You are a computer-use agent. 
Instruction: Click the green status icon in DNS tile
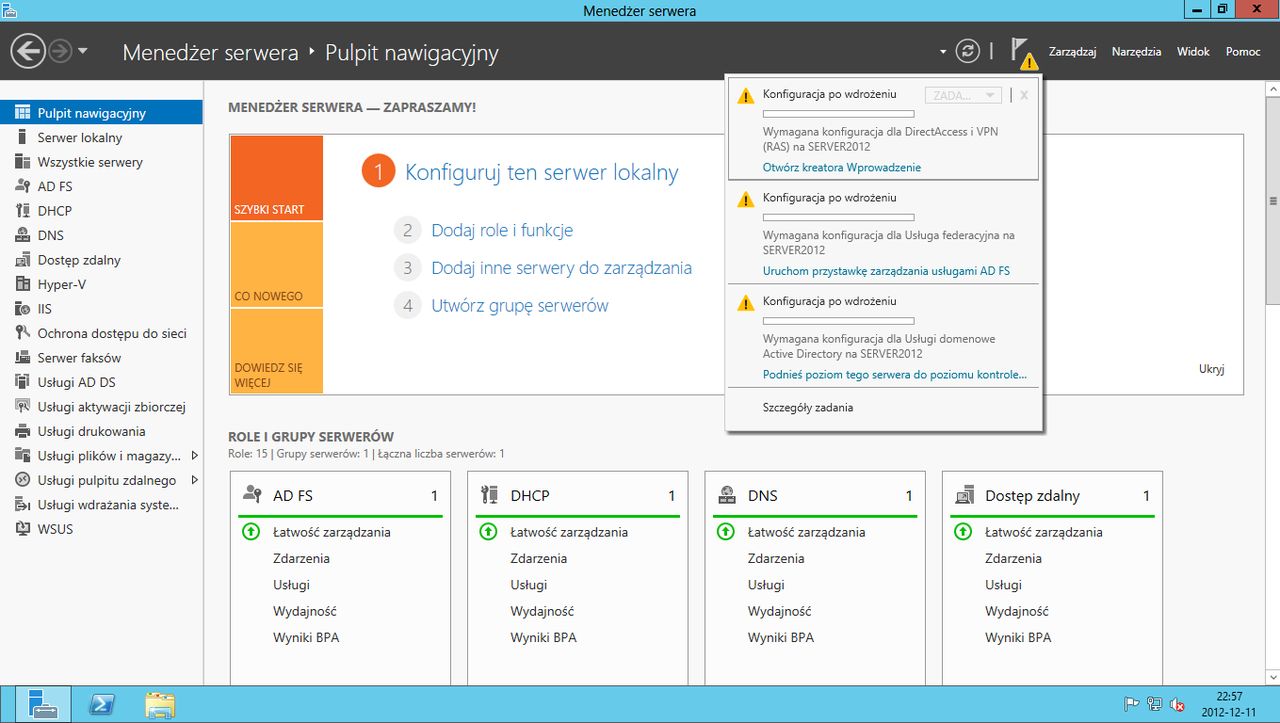(x=726, y=532)
